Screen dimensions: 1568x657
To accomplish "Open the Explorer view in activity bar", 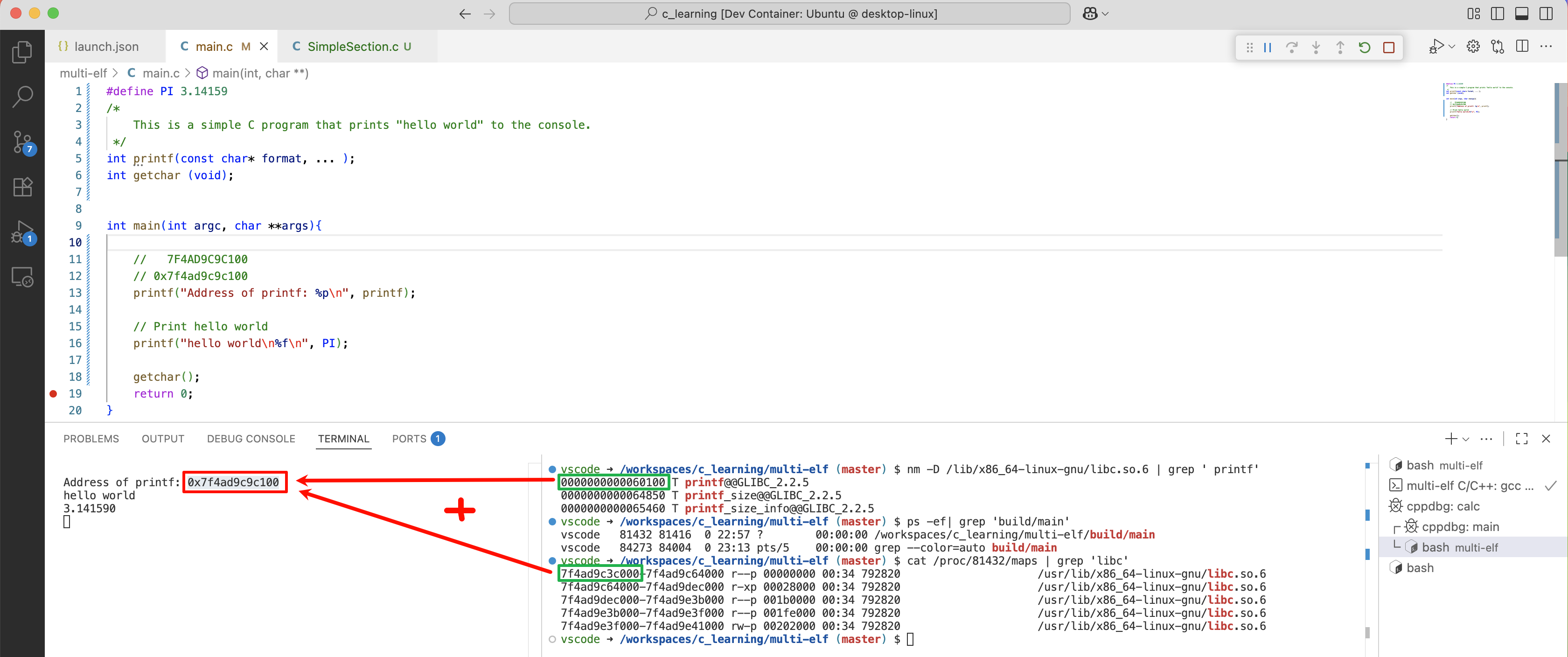I will click(x=22, y=52).
